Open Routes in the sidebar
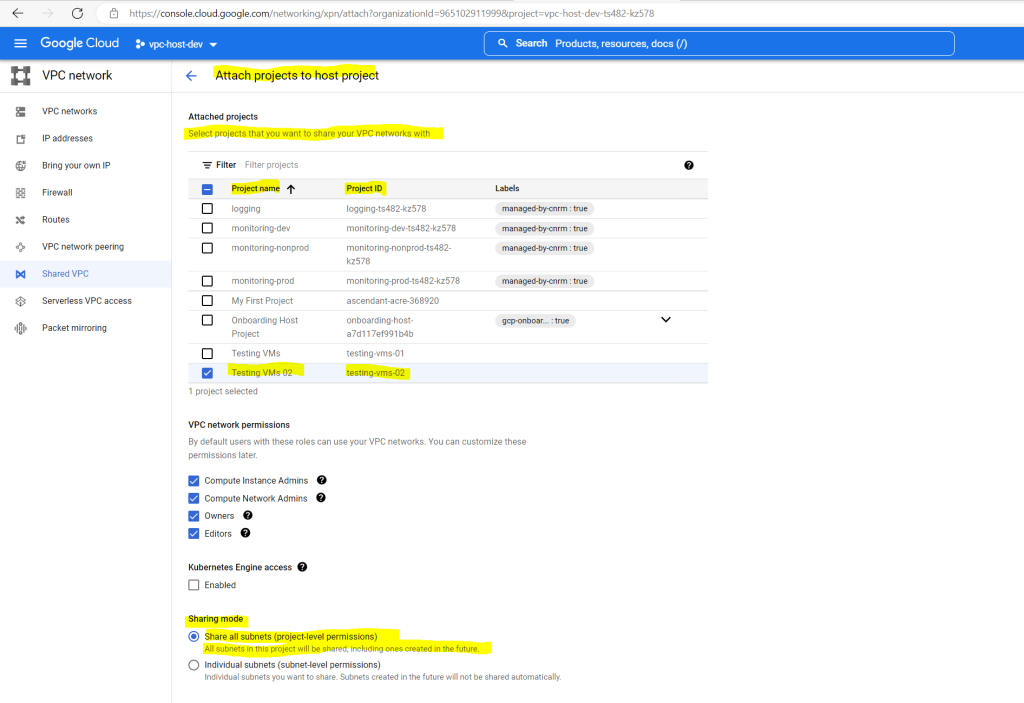Image resolution: width=1024 pixels, height=703 pixels. coord(56,220)
